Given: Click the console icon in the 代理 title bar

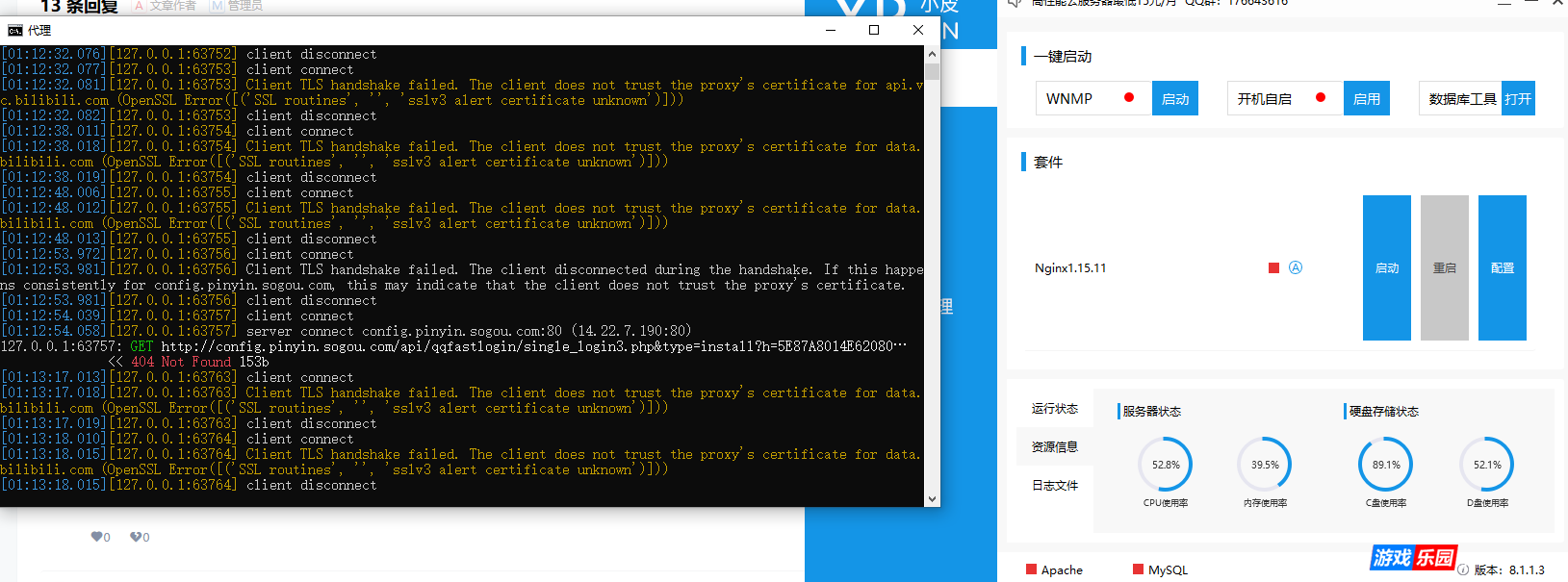Looking at the screenshot, I should click(x=14, y=31).
